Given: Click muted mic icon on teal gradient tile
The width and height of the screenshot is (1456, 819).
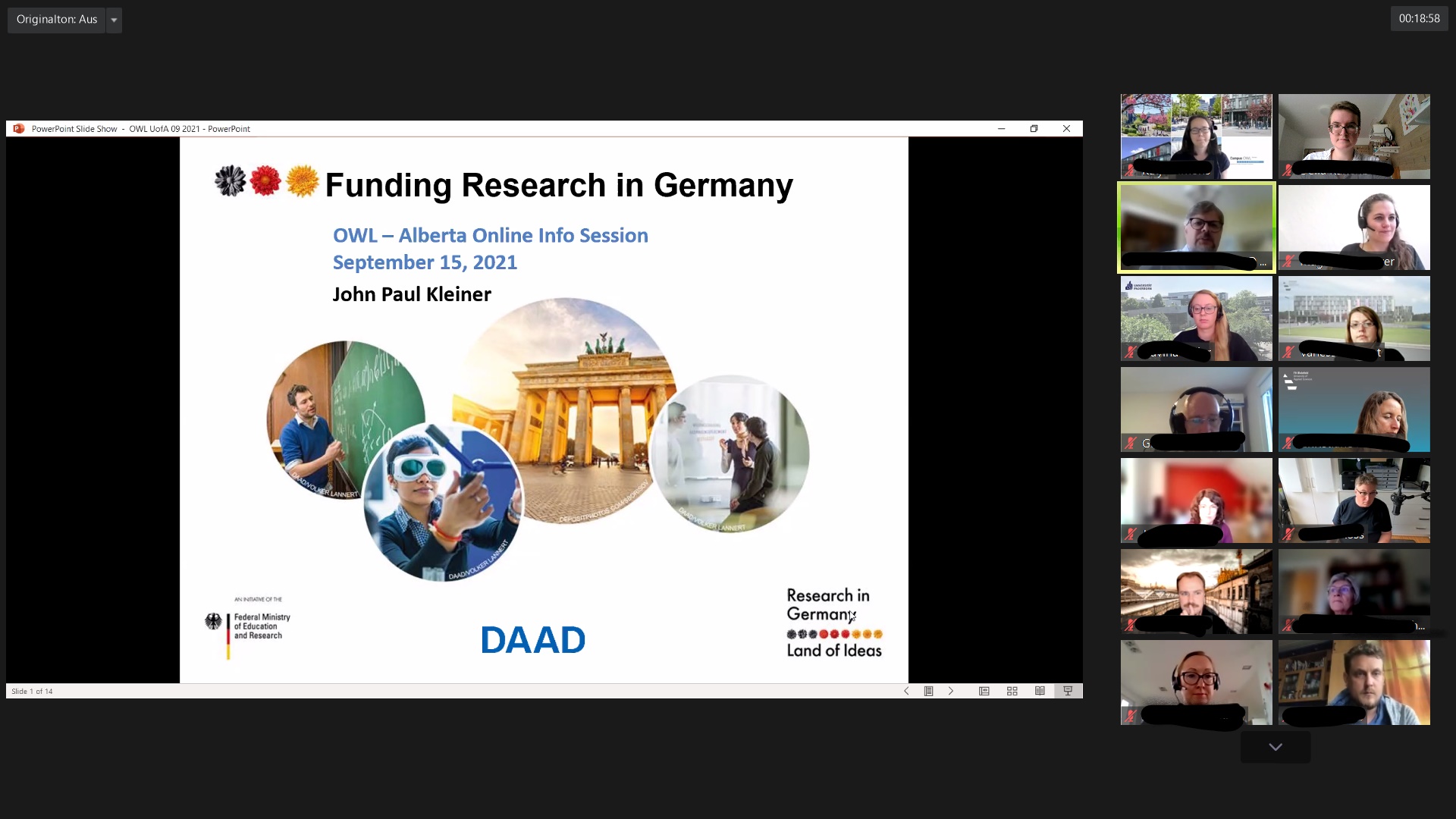Looking at the screenshot, I should point(1288,443).
